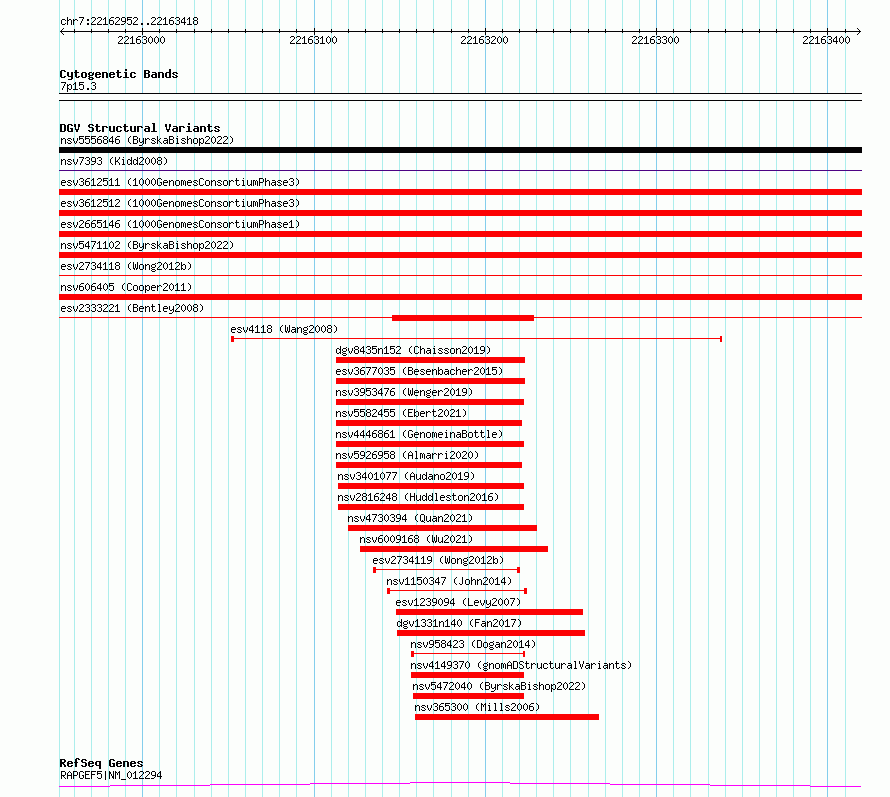Click the RAPGEF5|NM_012294 gene label
The width and height of the screenshot is (890, 797).
(x=111, y=775)
